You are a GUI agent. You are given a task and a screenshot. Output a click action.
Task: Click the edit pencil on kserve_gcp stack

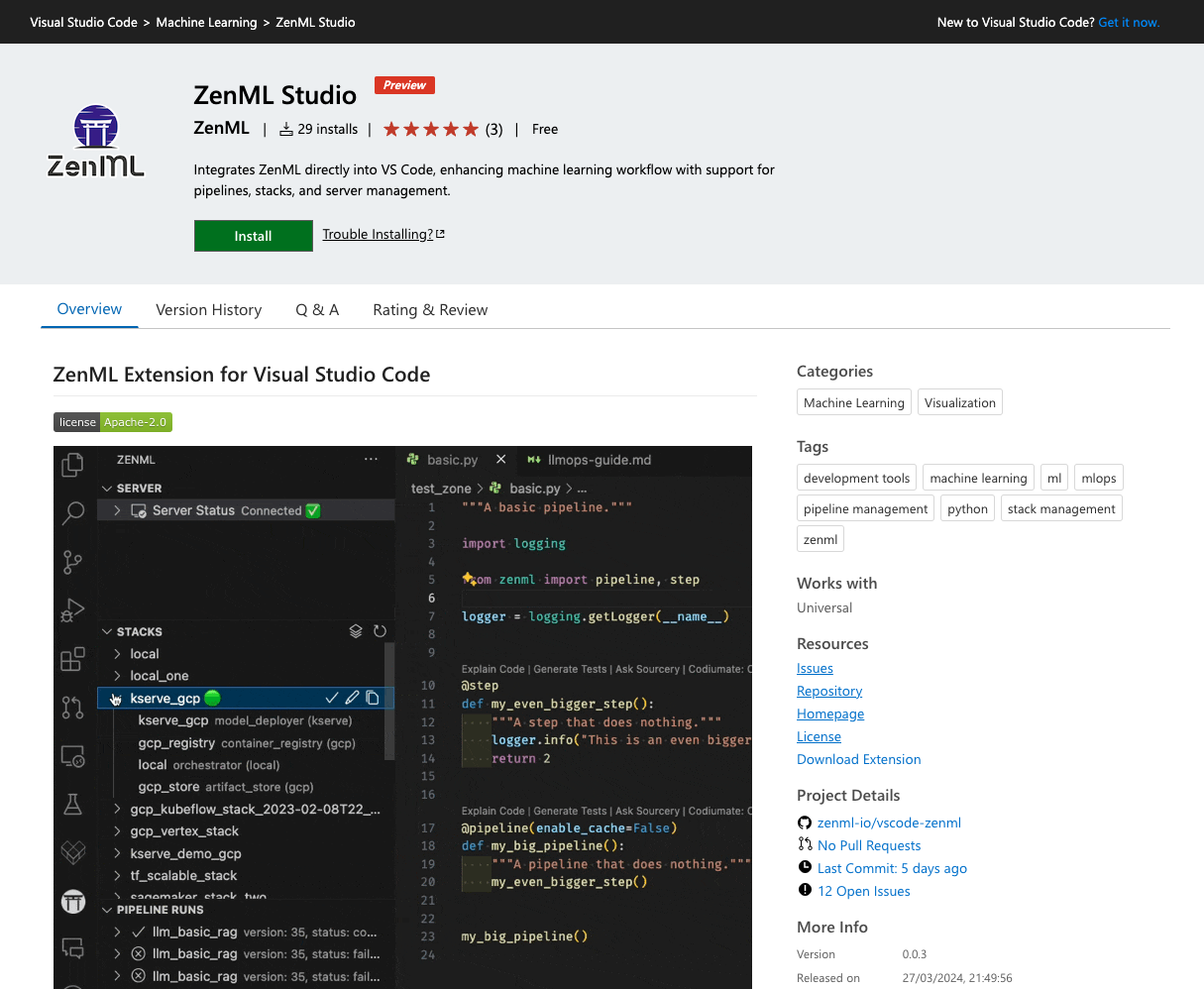point(352,698)
